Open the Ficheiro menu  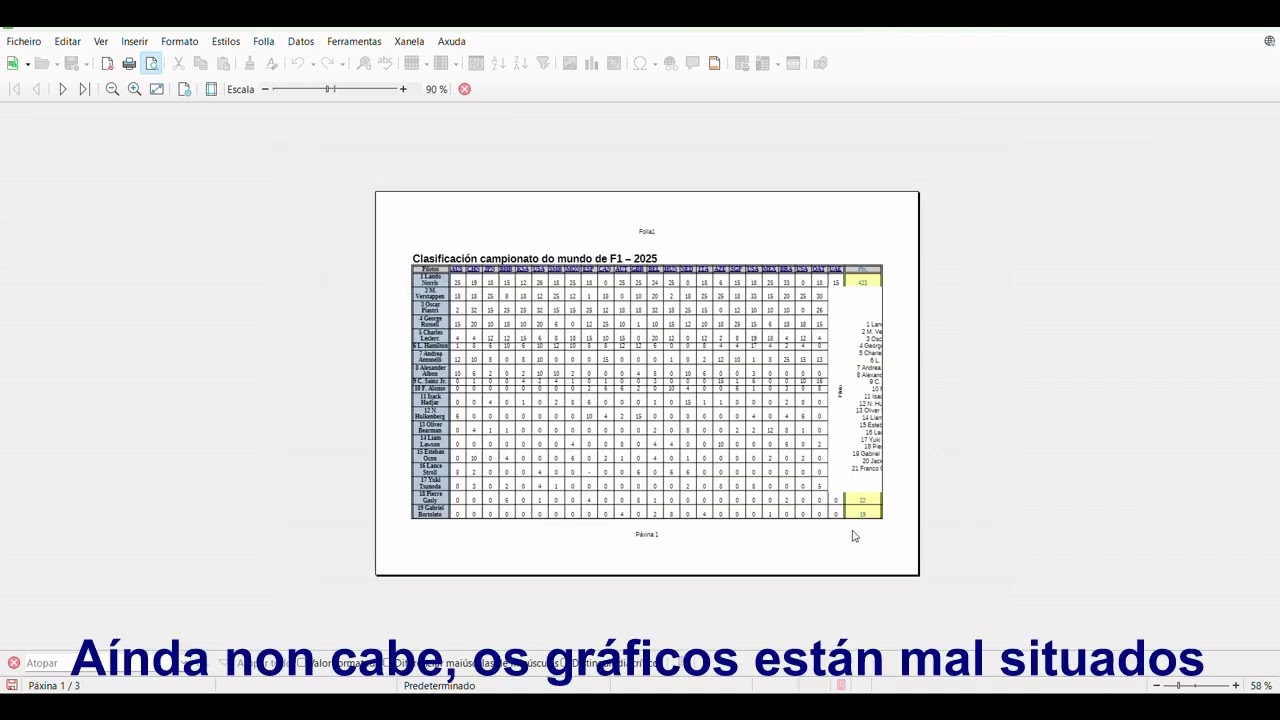coord(24,42)
